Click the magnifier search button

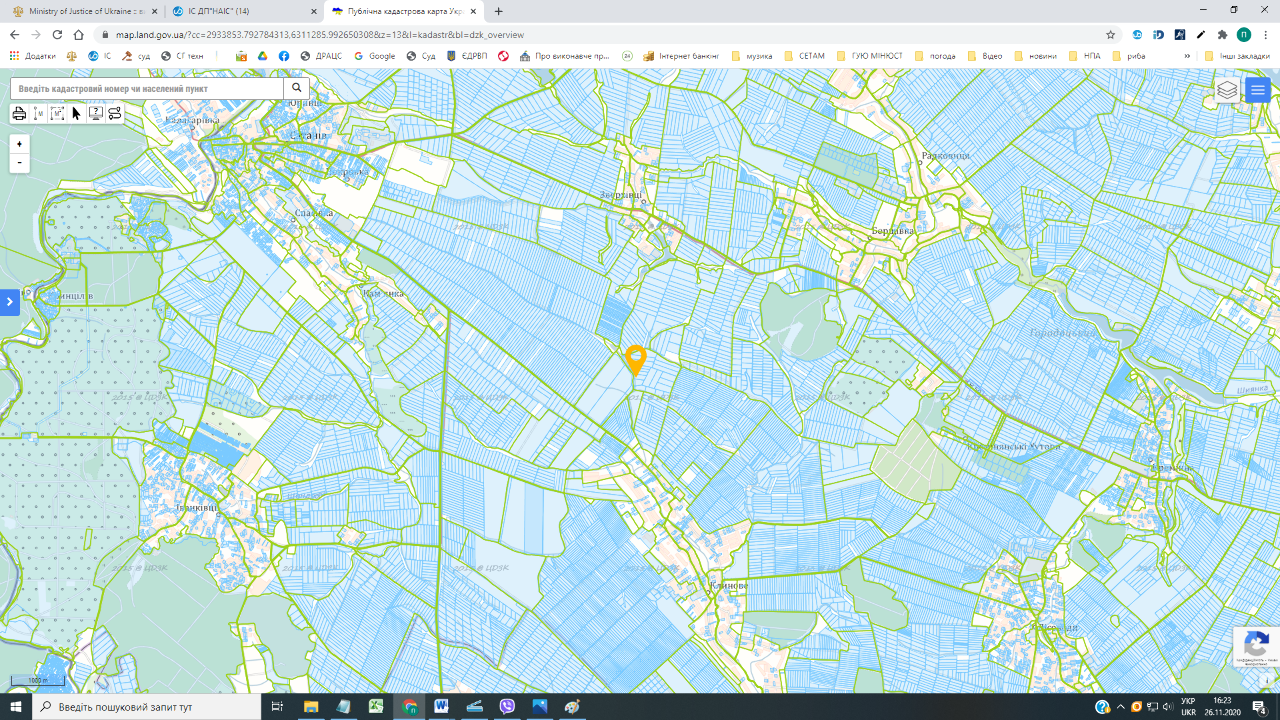click(296, 88)
